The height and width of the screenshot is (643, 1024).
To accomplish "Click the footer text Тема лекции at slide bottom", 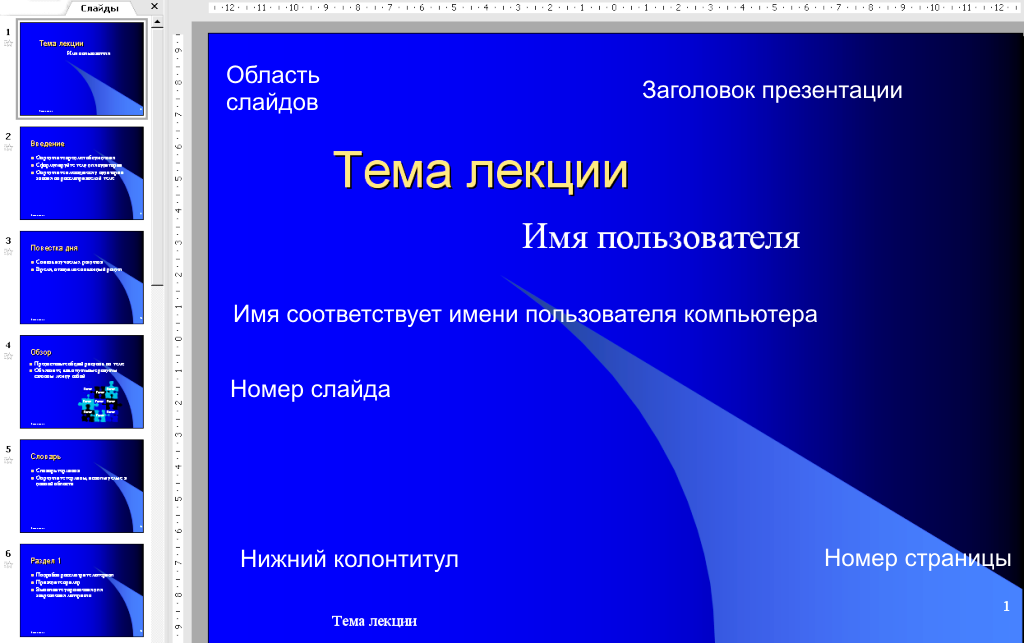I will [374, 621].
